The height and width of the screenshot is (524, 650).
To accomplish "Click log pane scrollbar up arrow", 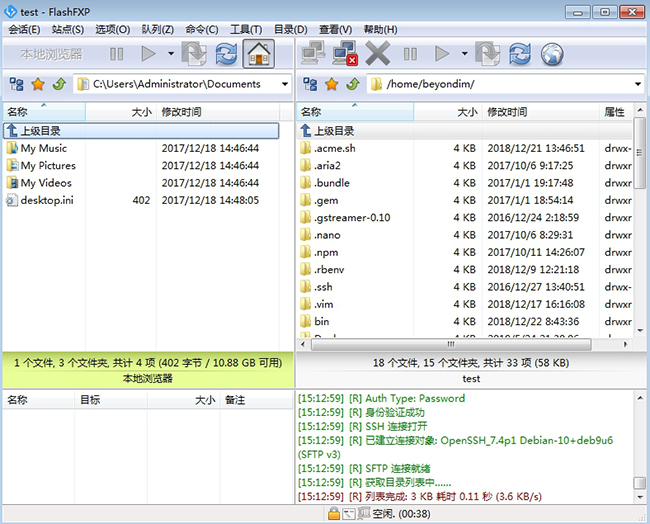I will click(640, 398).
